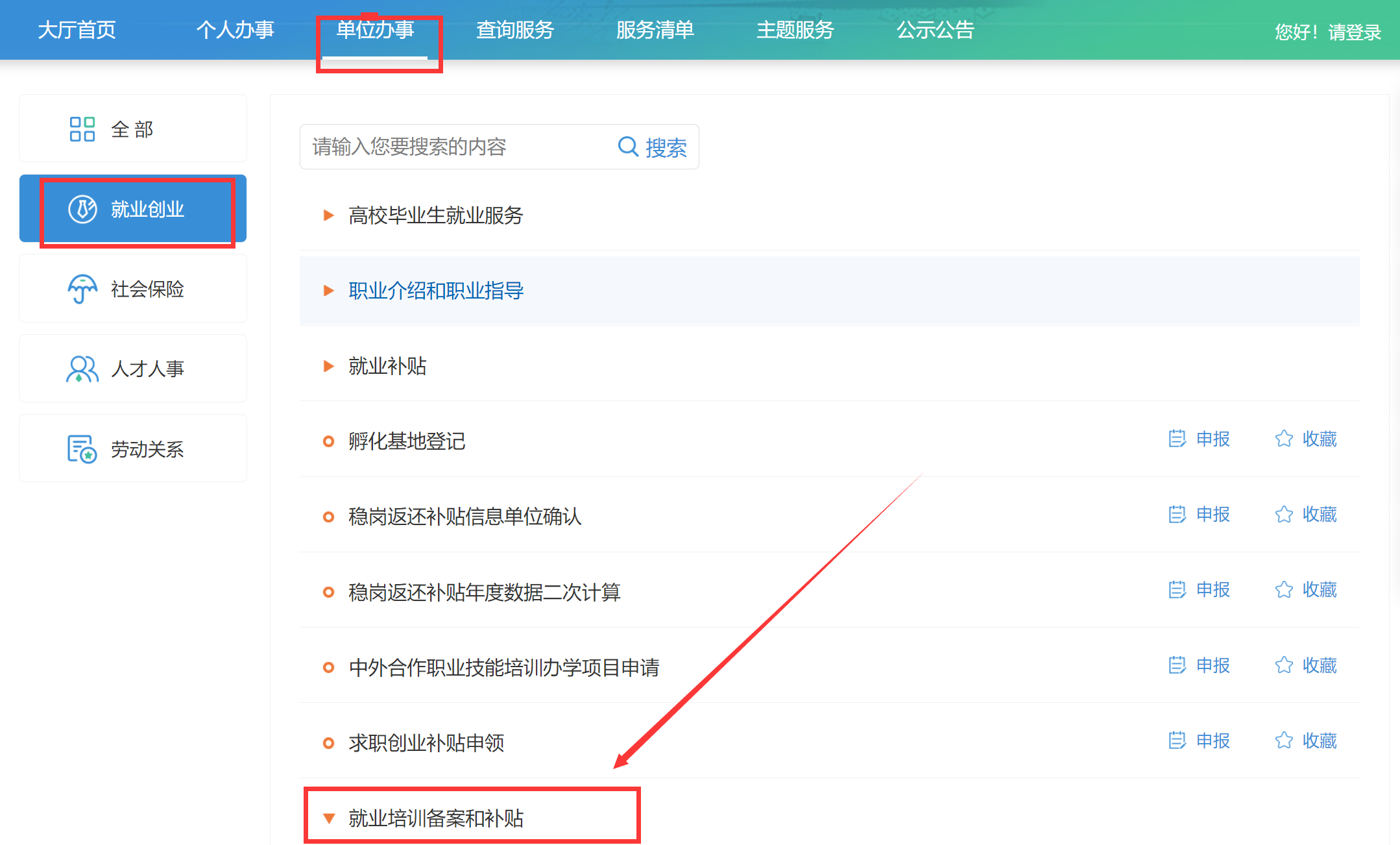Click the 申报 form icon for 孵化基地登记
Image resolution: width=1400 pixels, height=845 pixels.
coord(1177,439)
